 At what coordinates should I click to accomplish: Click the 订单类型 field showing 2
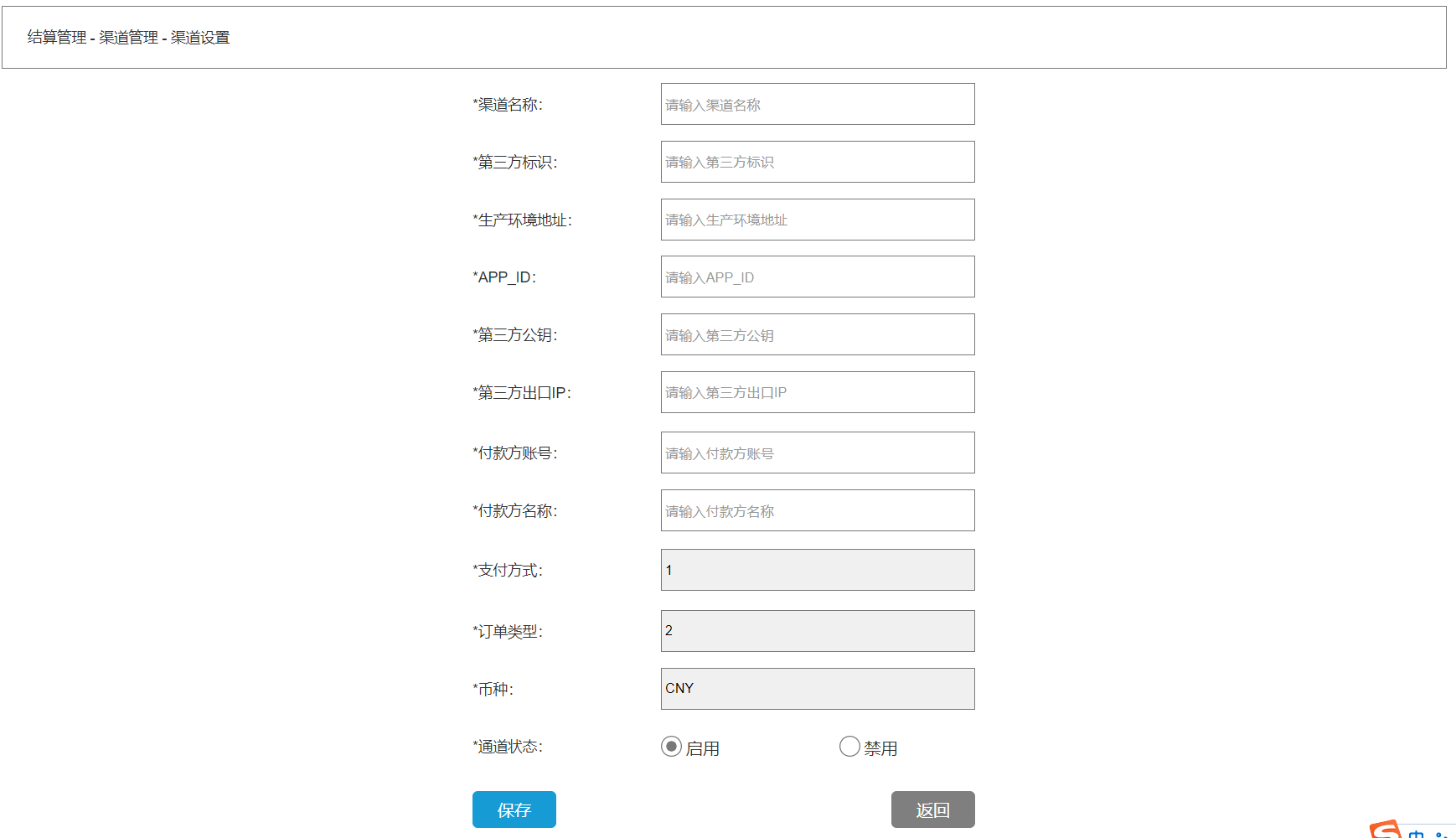[818, 631]
